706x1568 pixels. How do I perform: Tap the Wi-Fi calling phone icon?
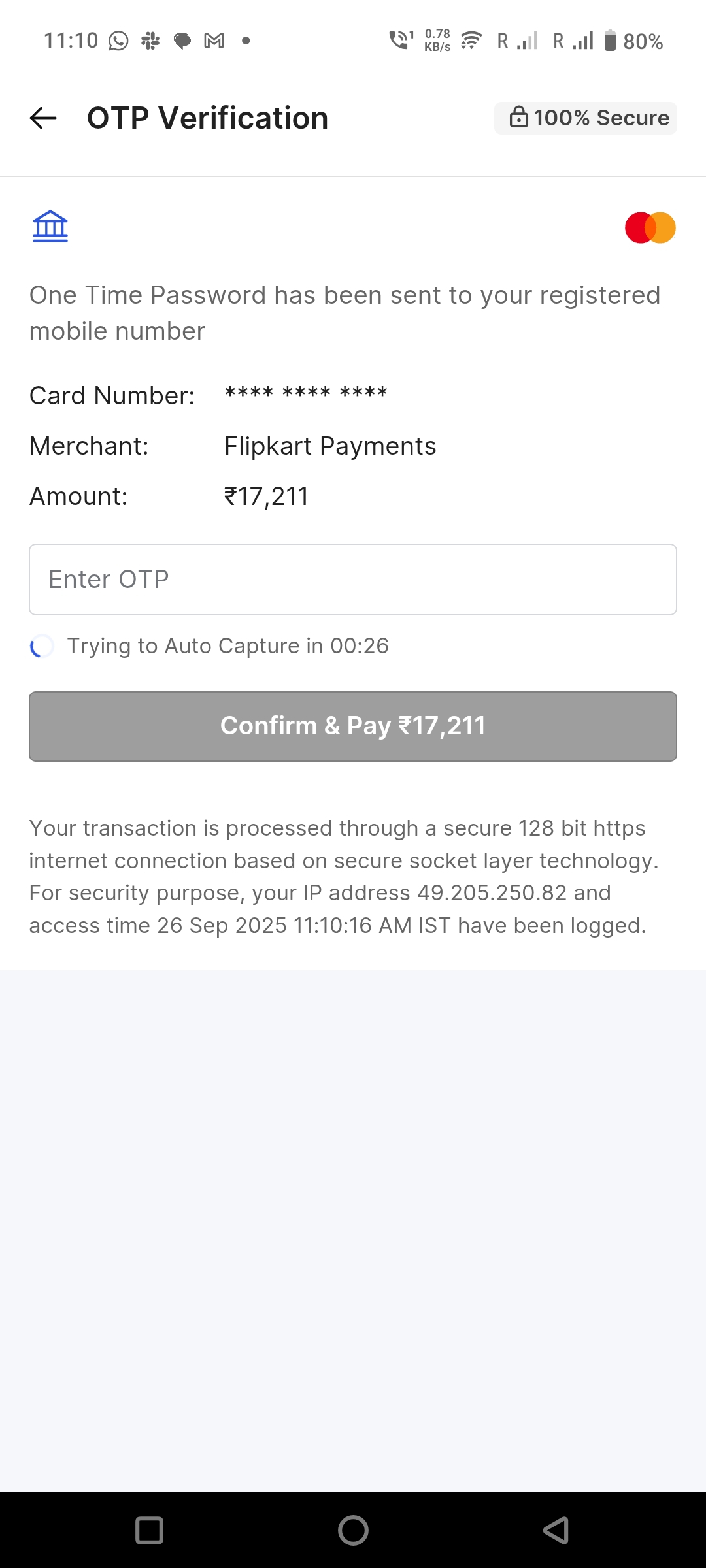pos(400,41)
